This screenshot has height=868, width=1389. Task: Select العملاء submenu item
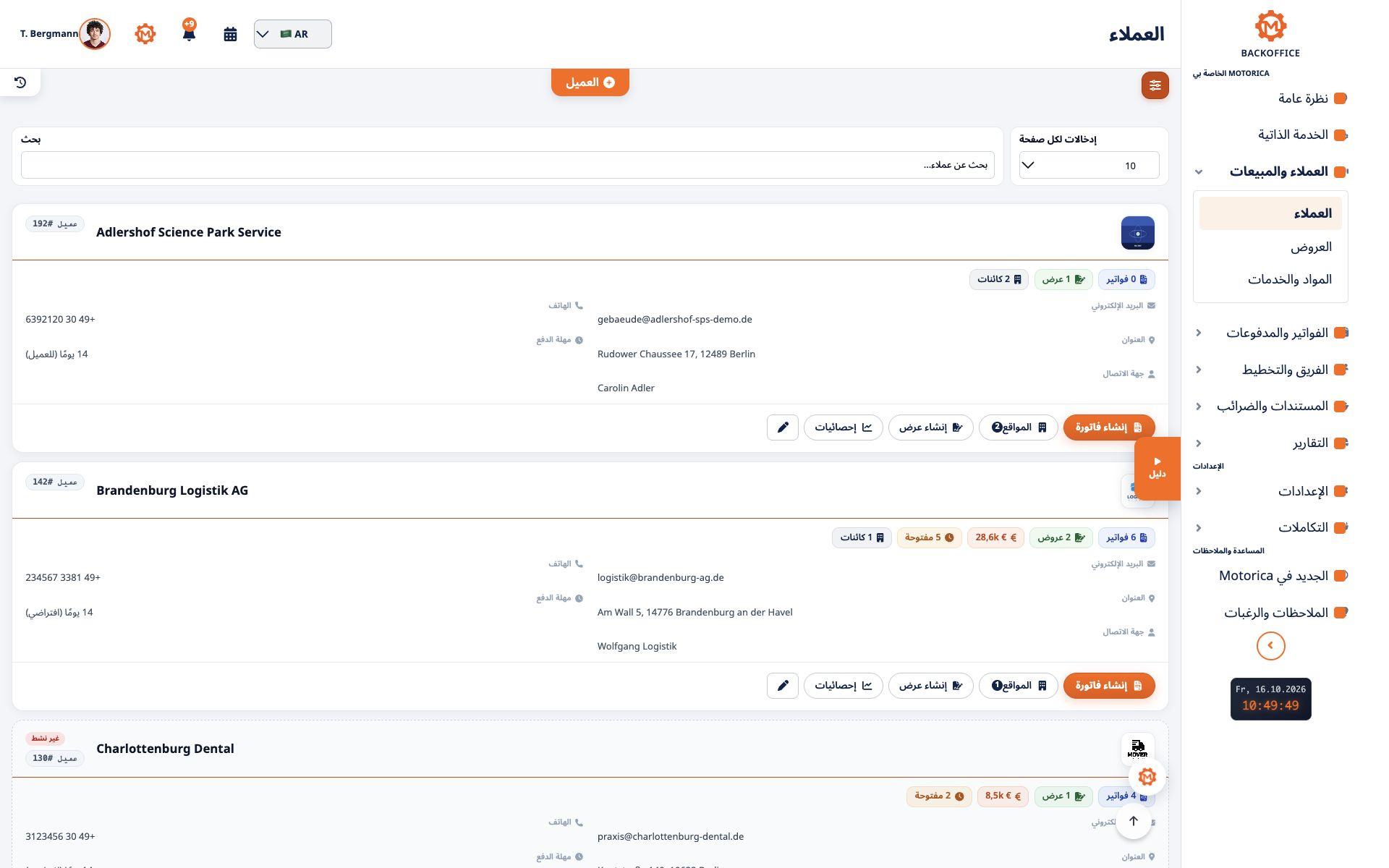(1270, 213)
